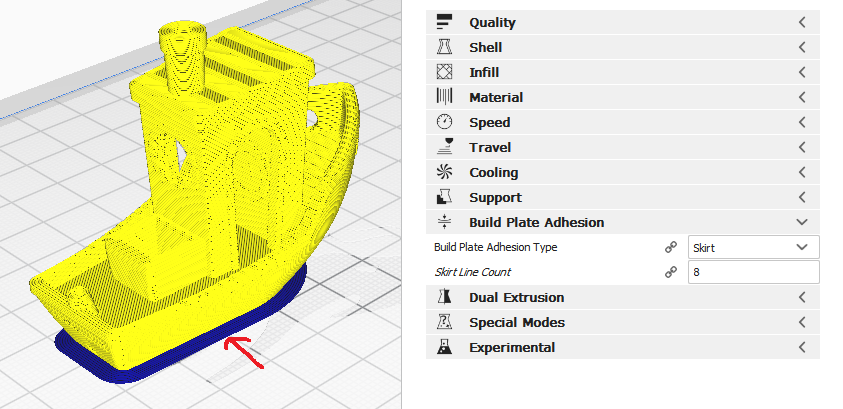Open the Build Plate Adhesion Type dropdown

pyautogui.click(x=753, y=247)
